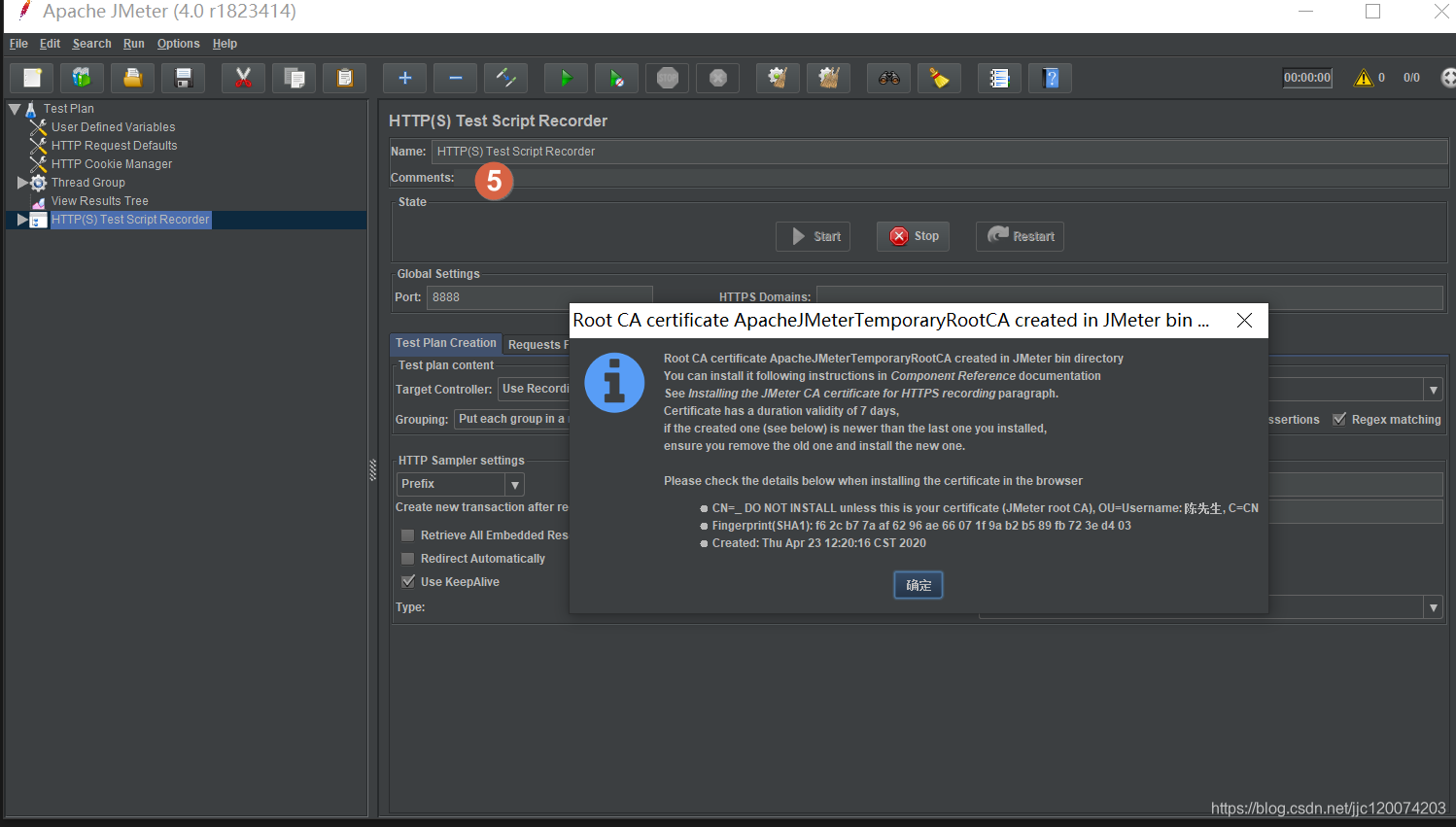Click the Port field showing 8888
The image size is (1456, 827).
(539, 297)
